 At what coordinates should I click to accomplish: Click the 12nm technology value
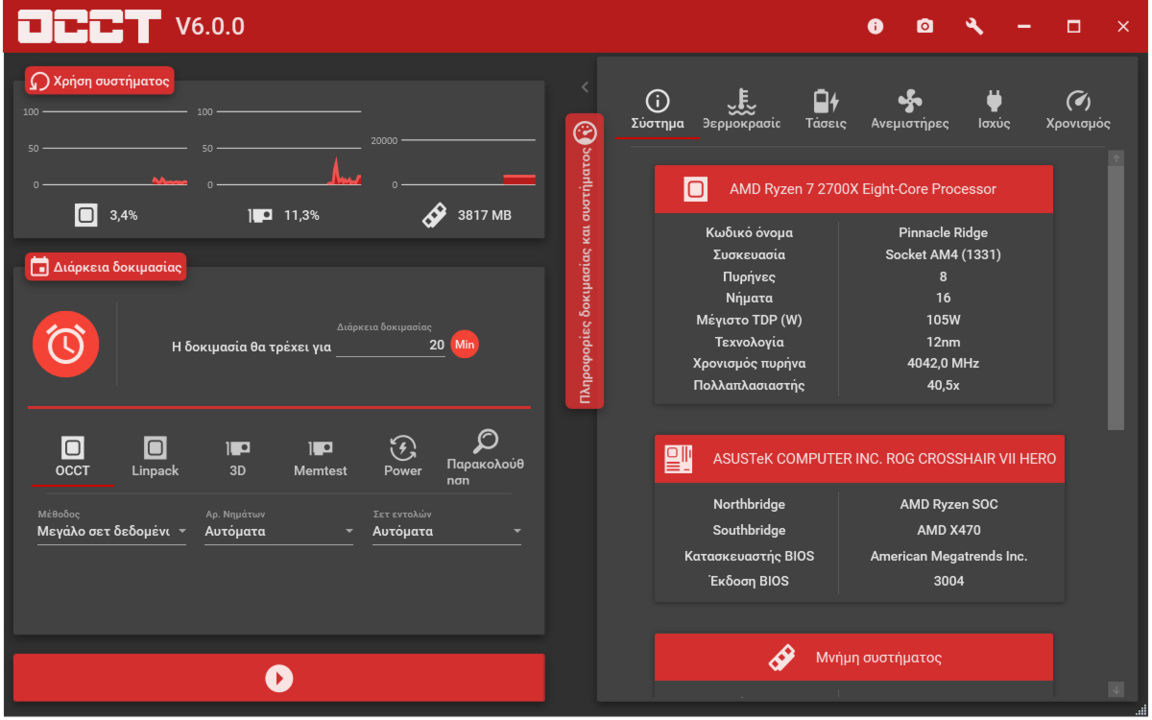pos(943,342)
